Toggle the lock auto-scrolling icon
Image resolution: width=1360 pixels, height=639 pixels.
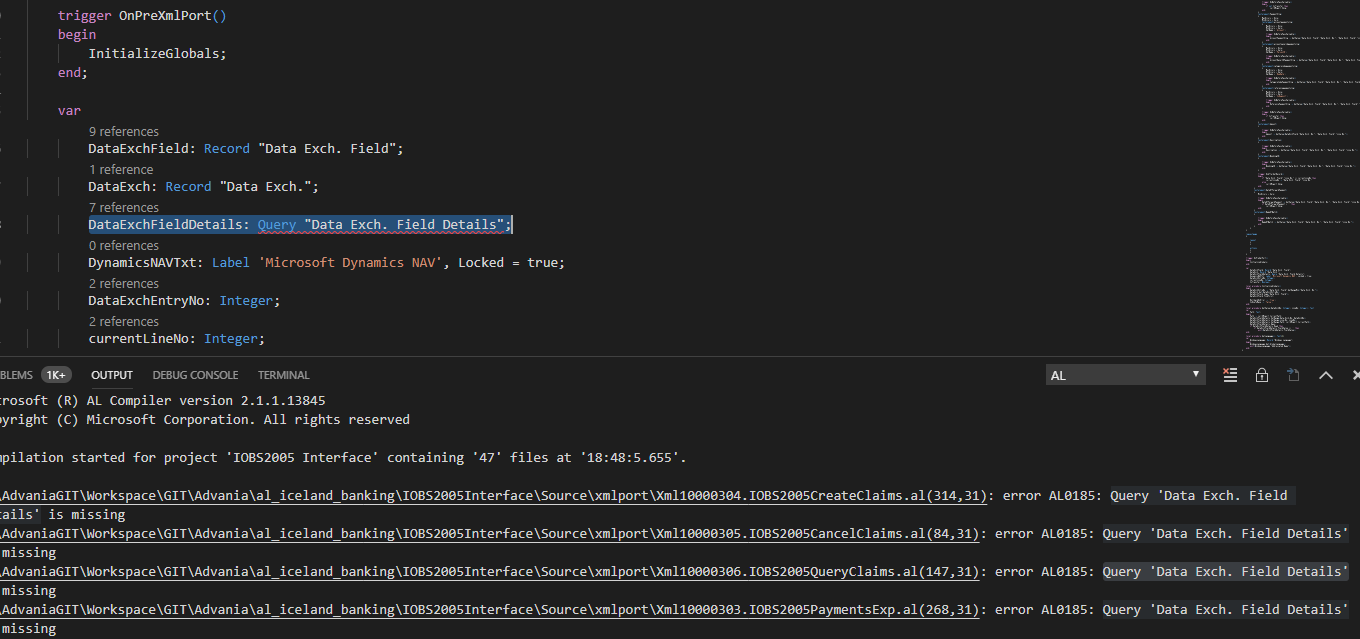(1261, 374)
